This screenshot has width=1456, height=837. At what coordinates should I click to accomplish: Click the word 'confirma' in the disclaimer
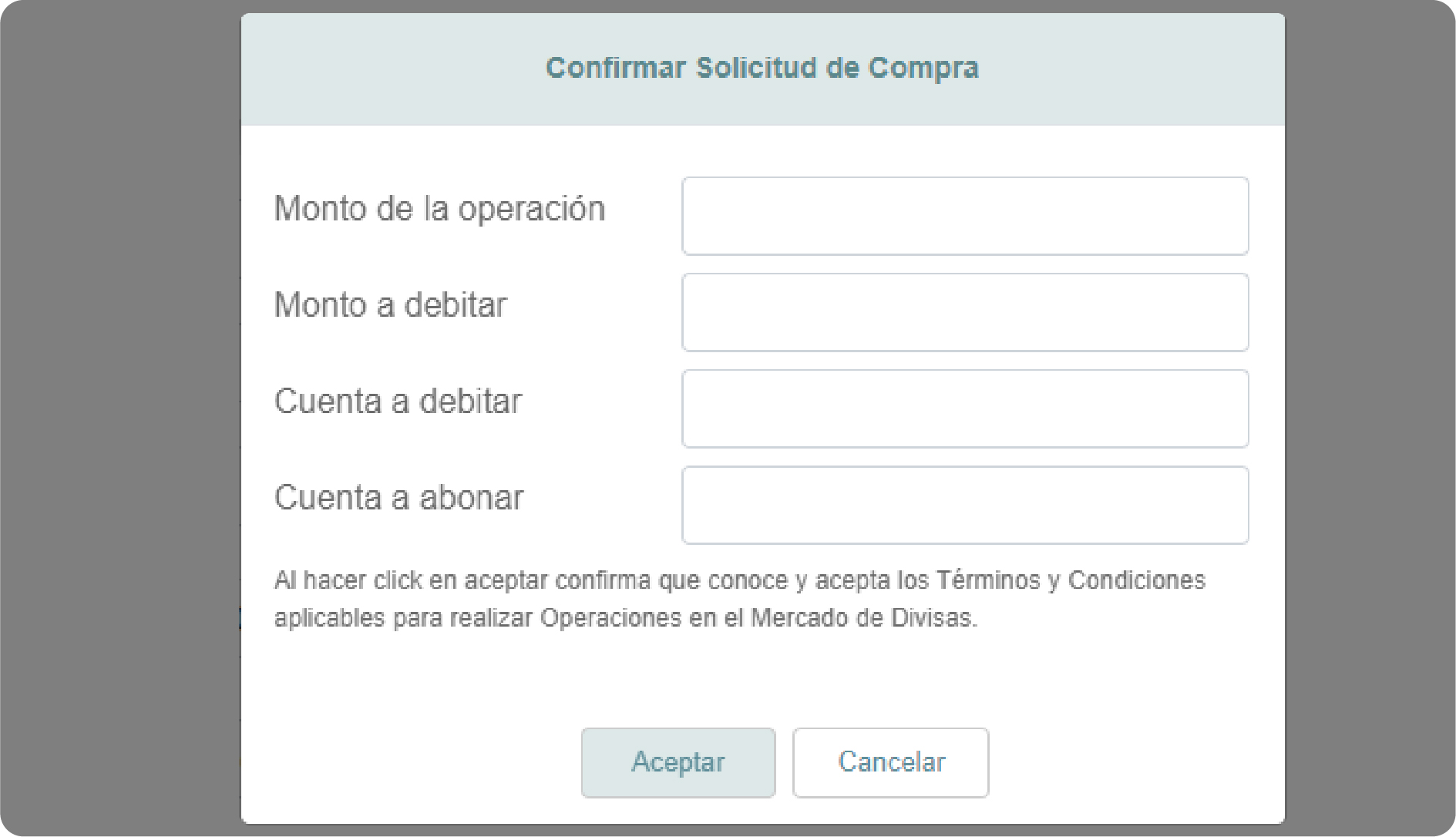(x=602, y=580)
